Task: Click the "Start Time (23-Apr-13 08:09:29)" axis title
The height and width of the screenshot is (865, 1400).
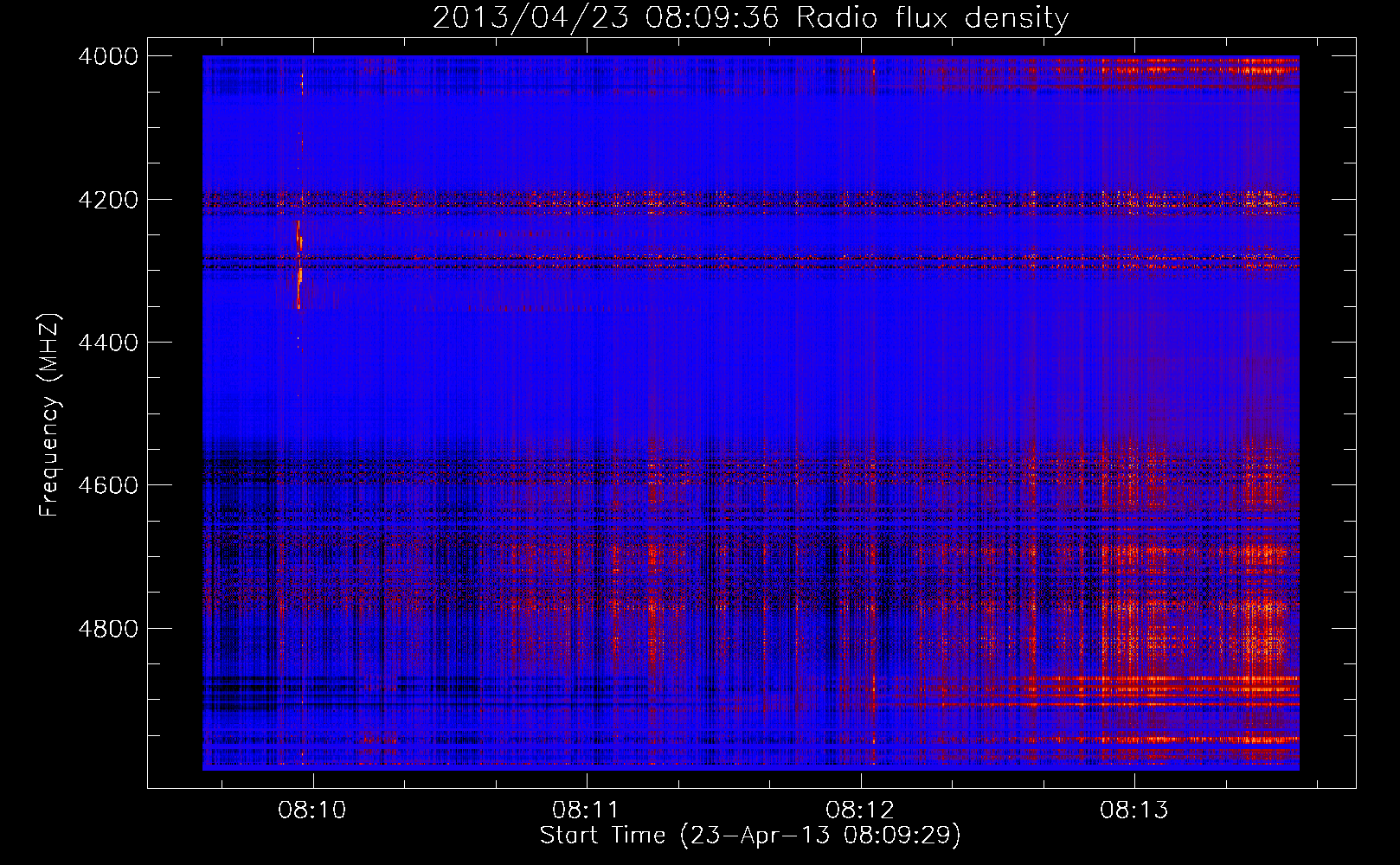Action: (x=750, y=836)
